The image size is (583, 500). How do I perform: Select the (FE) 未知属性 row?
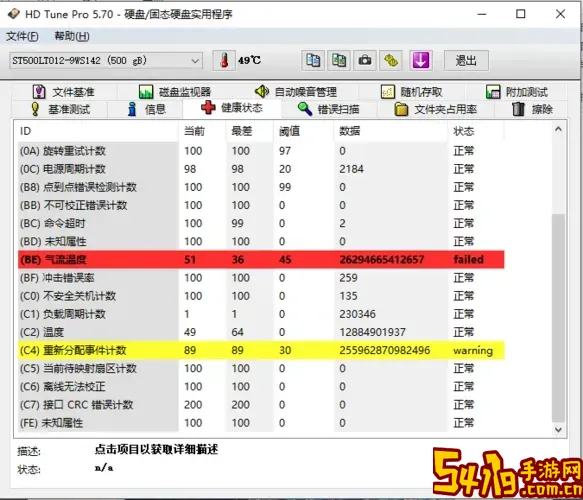tap(261, 423)
